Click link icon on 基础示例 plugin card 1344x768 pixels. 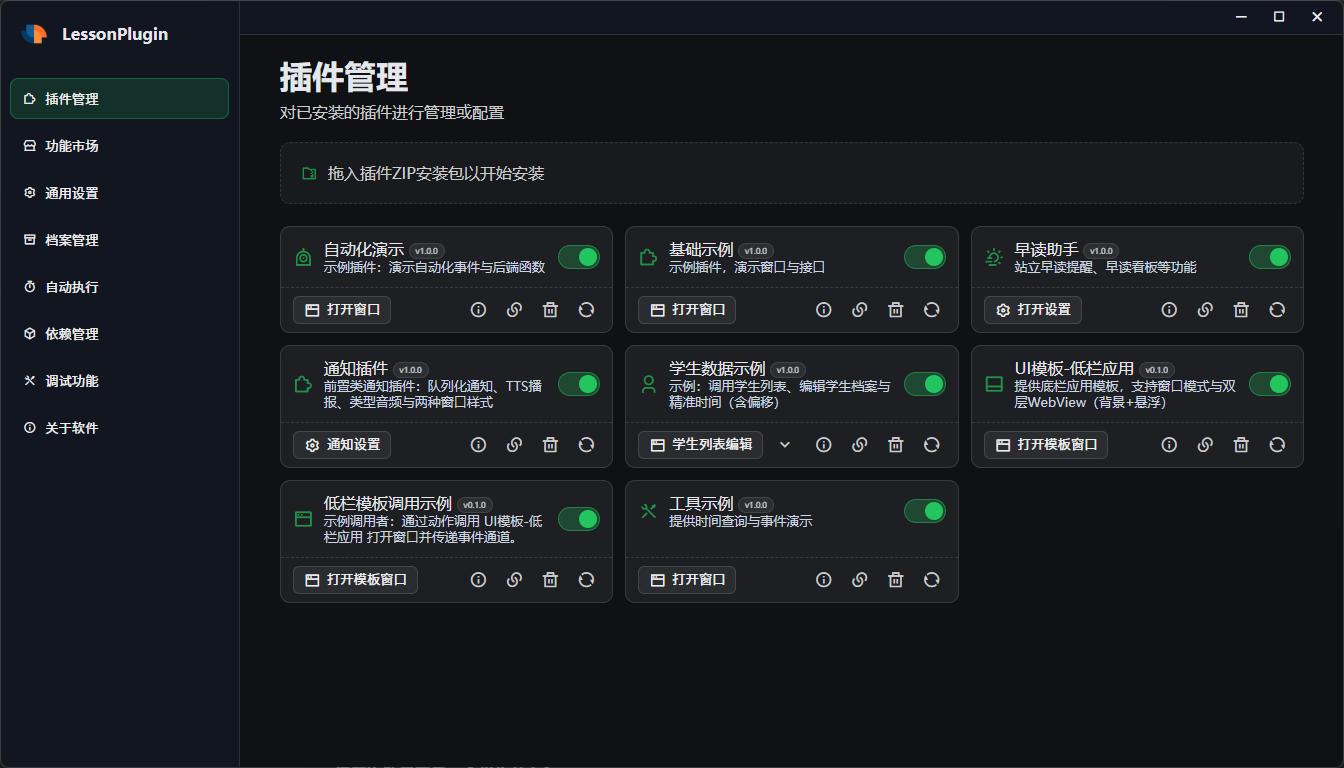(859, 310)
